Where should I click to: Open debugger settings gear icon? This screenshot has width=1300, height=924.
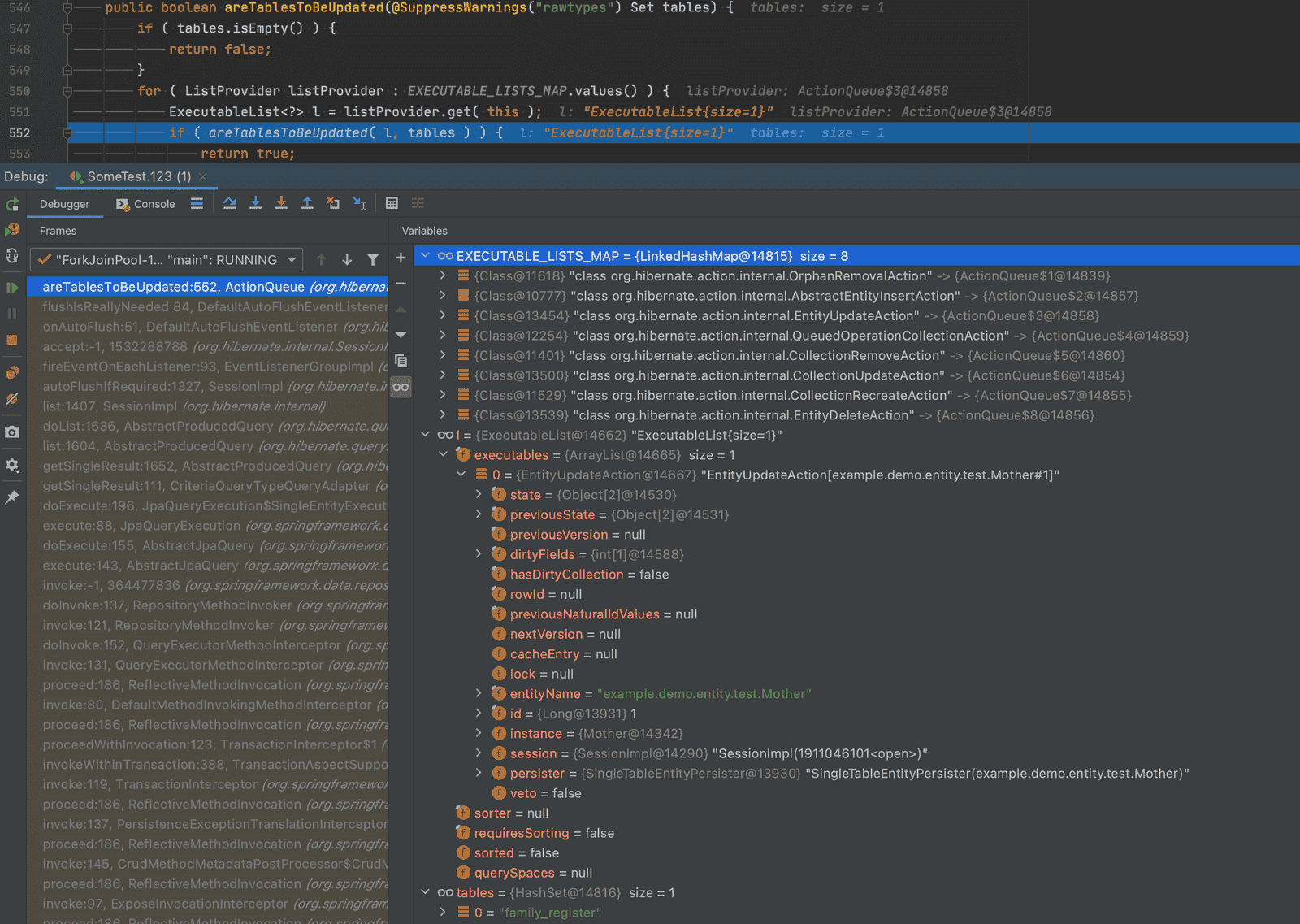point(12,465)
